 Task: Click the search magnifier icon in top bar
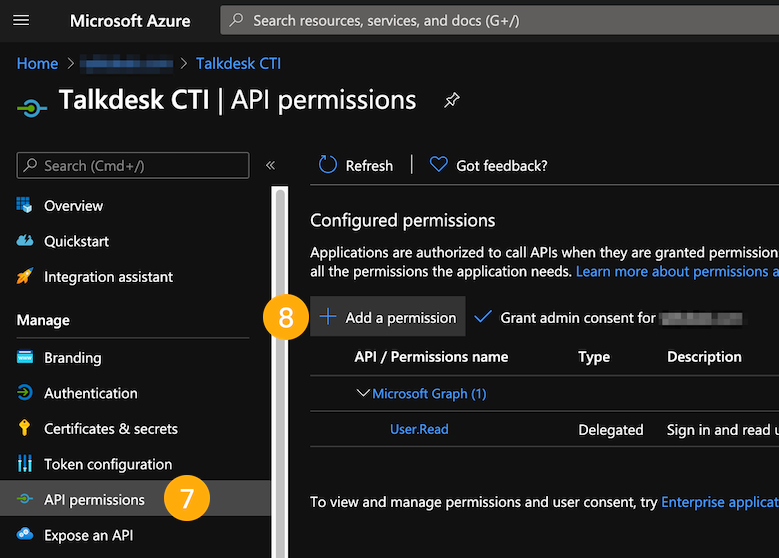[x=236, y=20]
